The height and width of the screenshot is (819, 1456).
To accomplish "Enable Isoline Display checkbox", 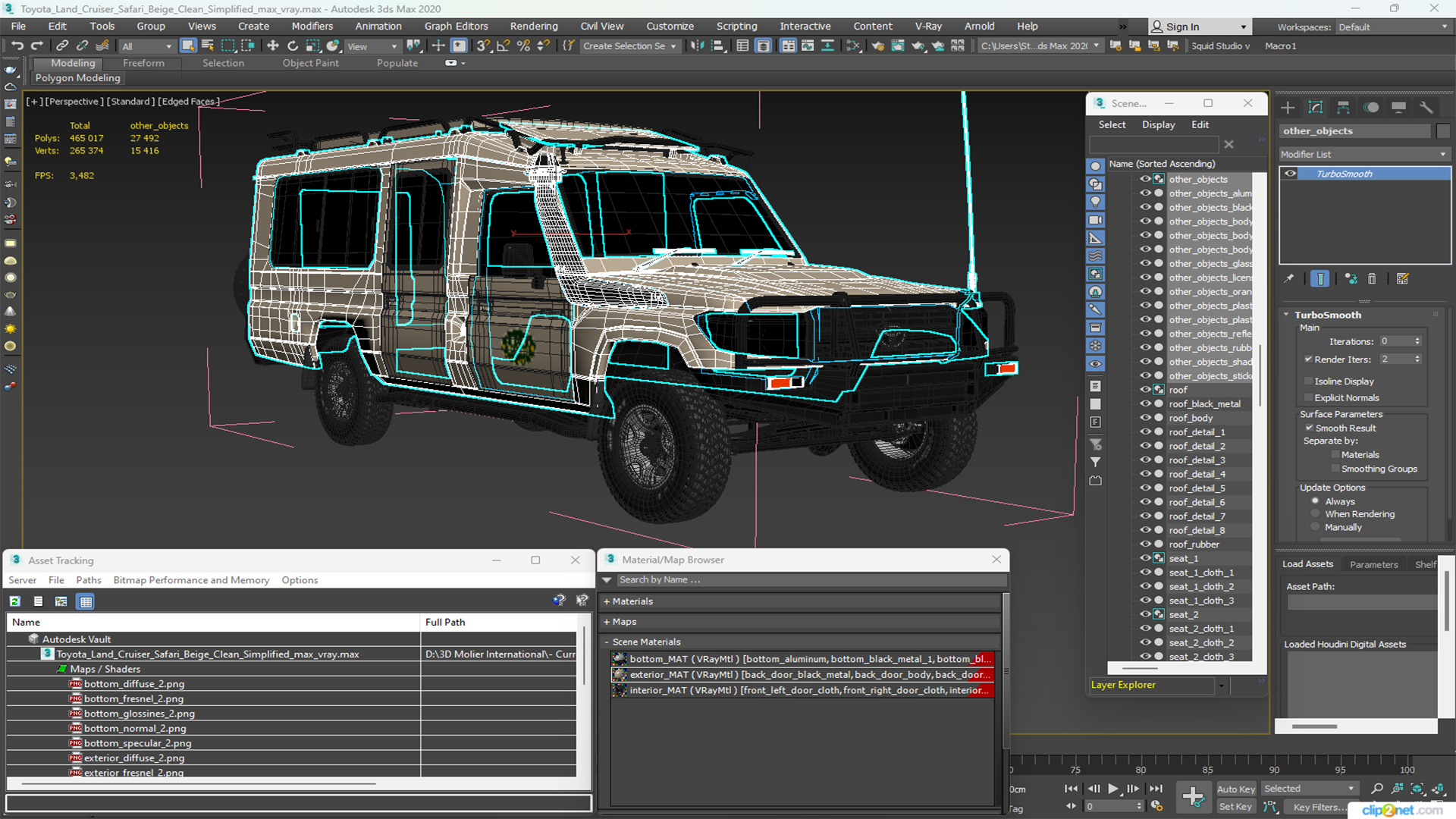I will pos(1308,381).
